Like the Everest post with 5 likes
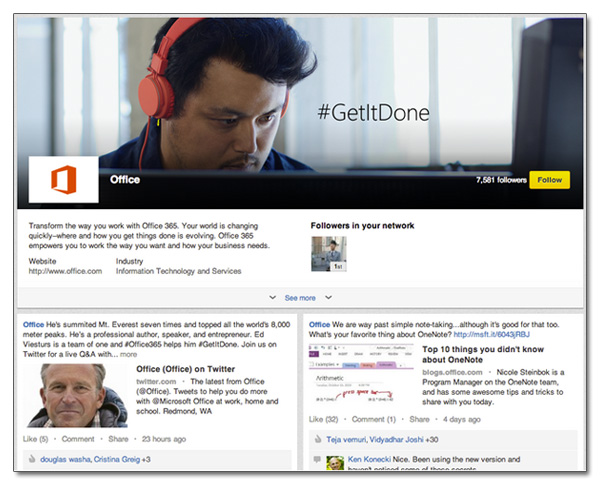 [36, 439]
